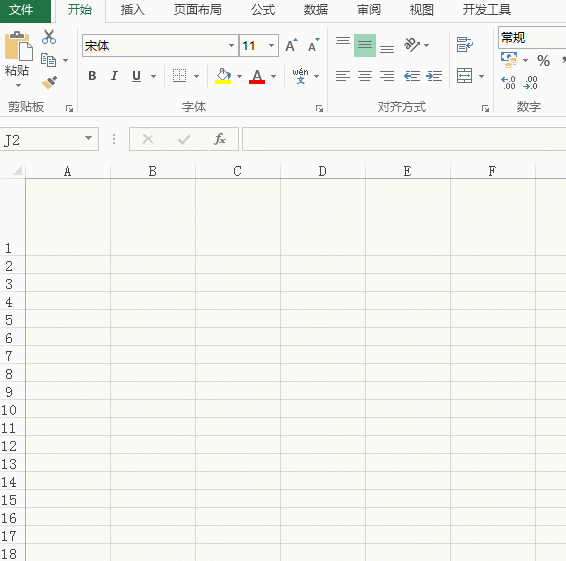Select the Format Painter brush
Image resolution: width=566 pixels, height=561 pixels.
(49, 82)
